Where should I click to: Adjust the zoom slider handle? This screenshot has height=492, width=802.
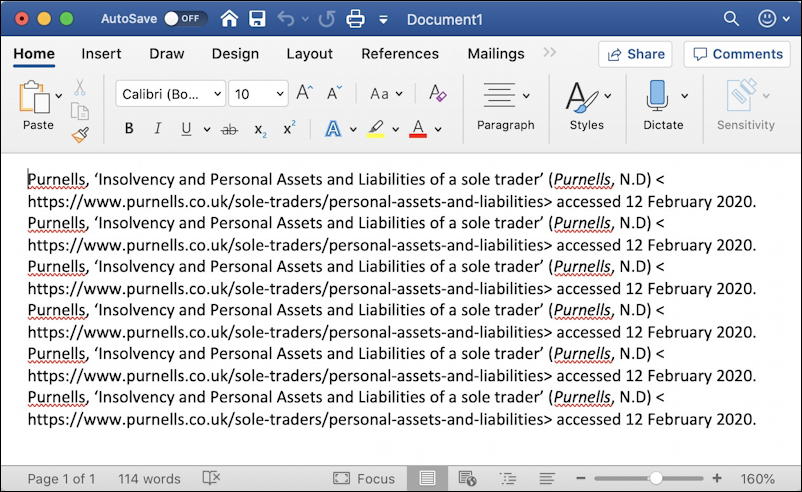click(656, 478)
